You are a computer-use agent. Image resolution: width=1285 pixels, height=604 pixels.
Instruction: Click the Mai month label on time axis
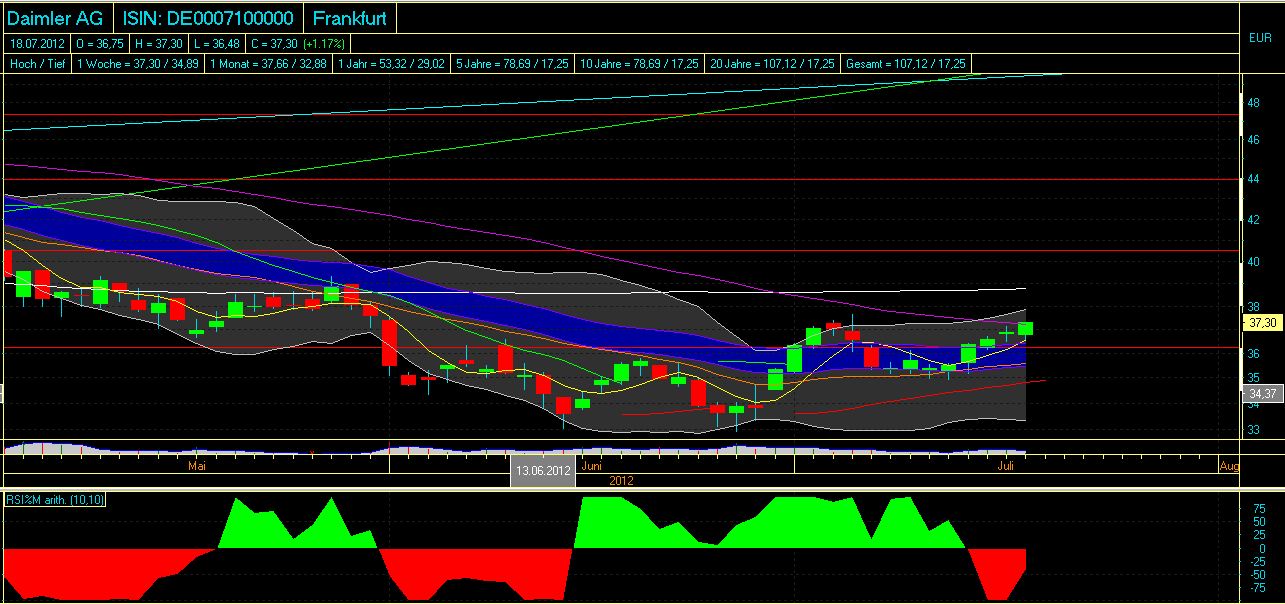pyautogui.click(x=197, y=466)
